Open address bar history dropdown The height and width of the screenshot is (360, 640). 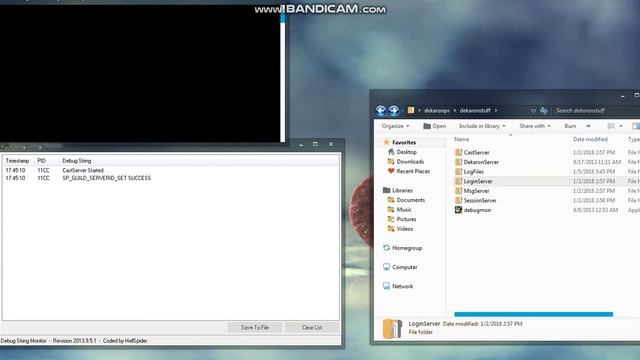click(x=533, y=110)
